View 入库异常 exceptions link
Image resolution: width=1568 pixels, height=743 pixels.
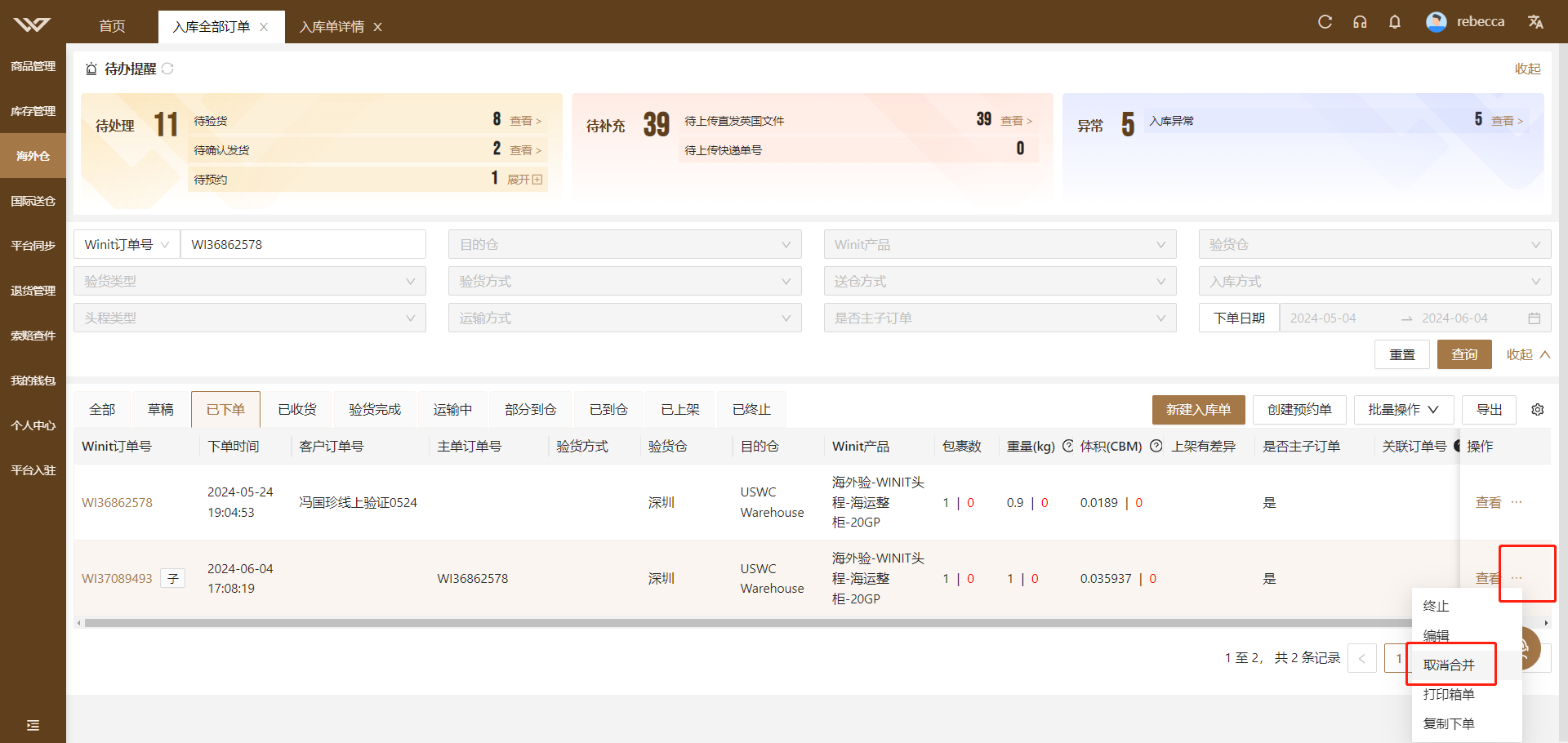pyautogui.click(x=1507, y=121)
